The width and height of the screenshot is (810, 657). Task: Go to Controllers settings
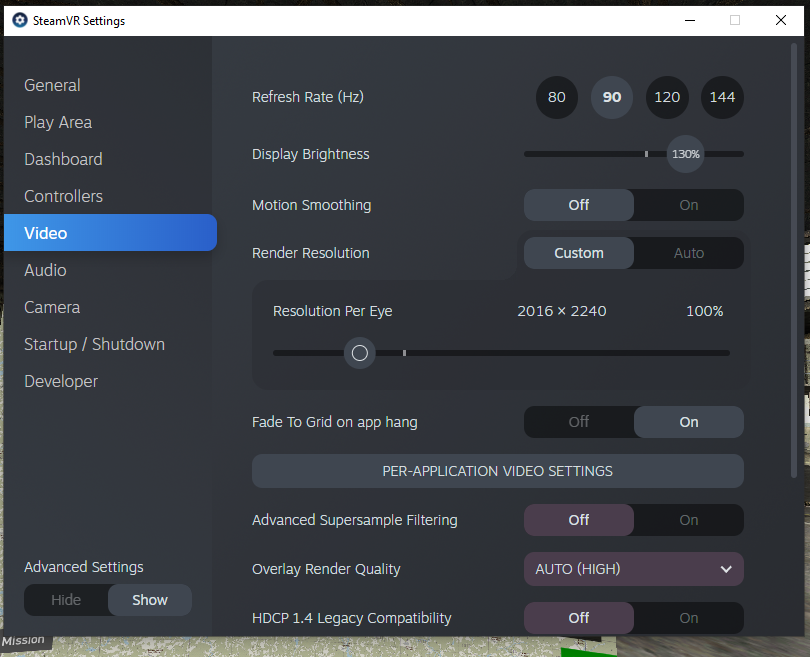coord(64,196)
